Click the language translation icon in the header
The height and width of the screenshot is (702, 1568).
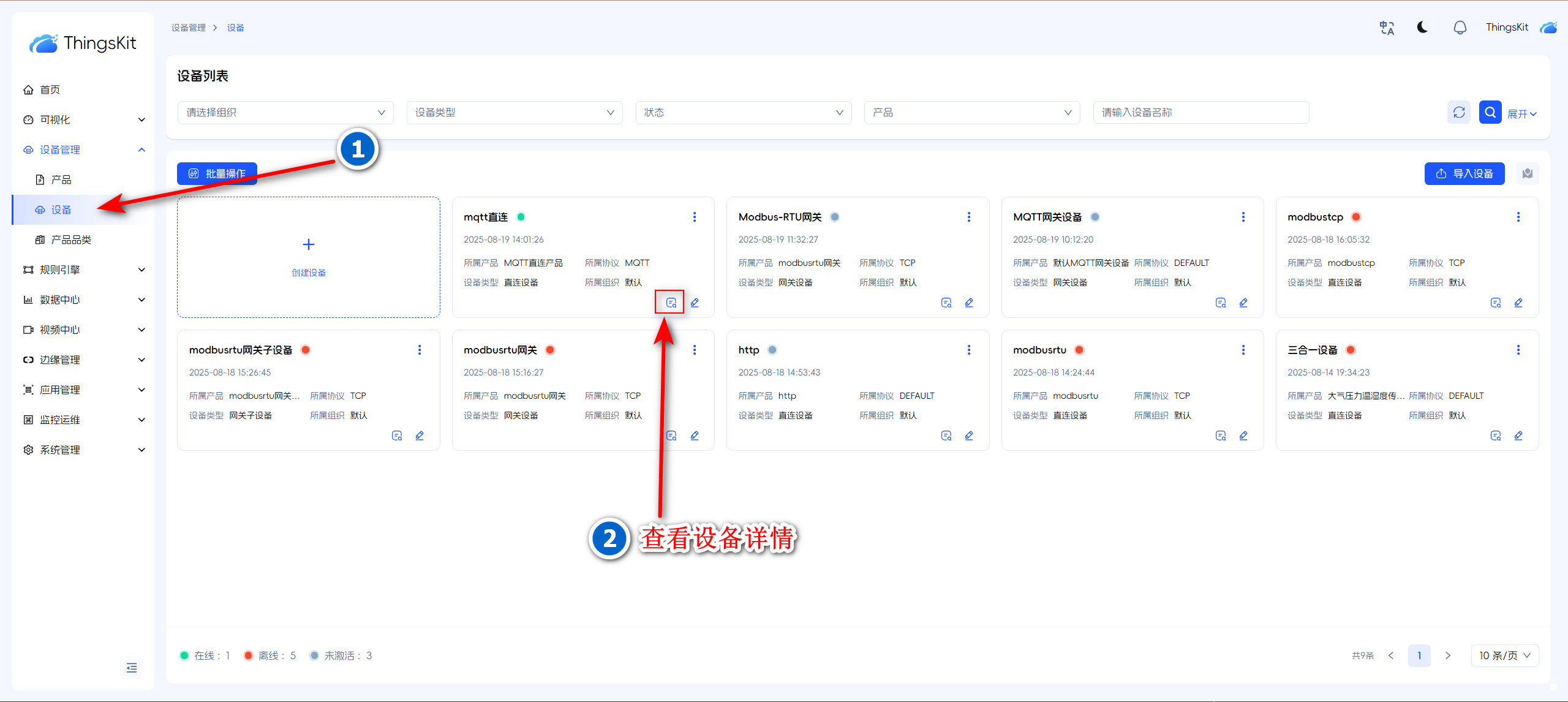point(1386,28)
